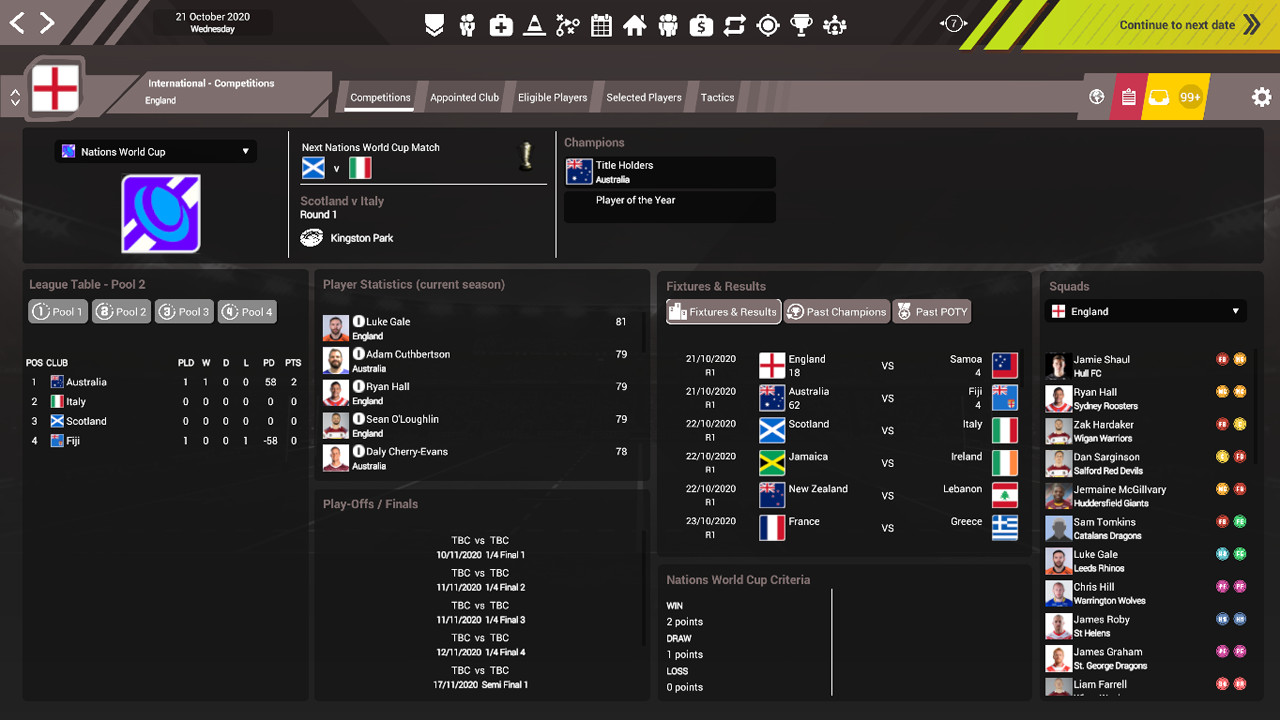Click the transfers arrows icon
This screenshot has width=1280, height=720.
tap(734, 24)
